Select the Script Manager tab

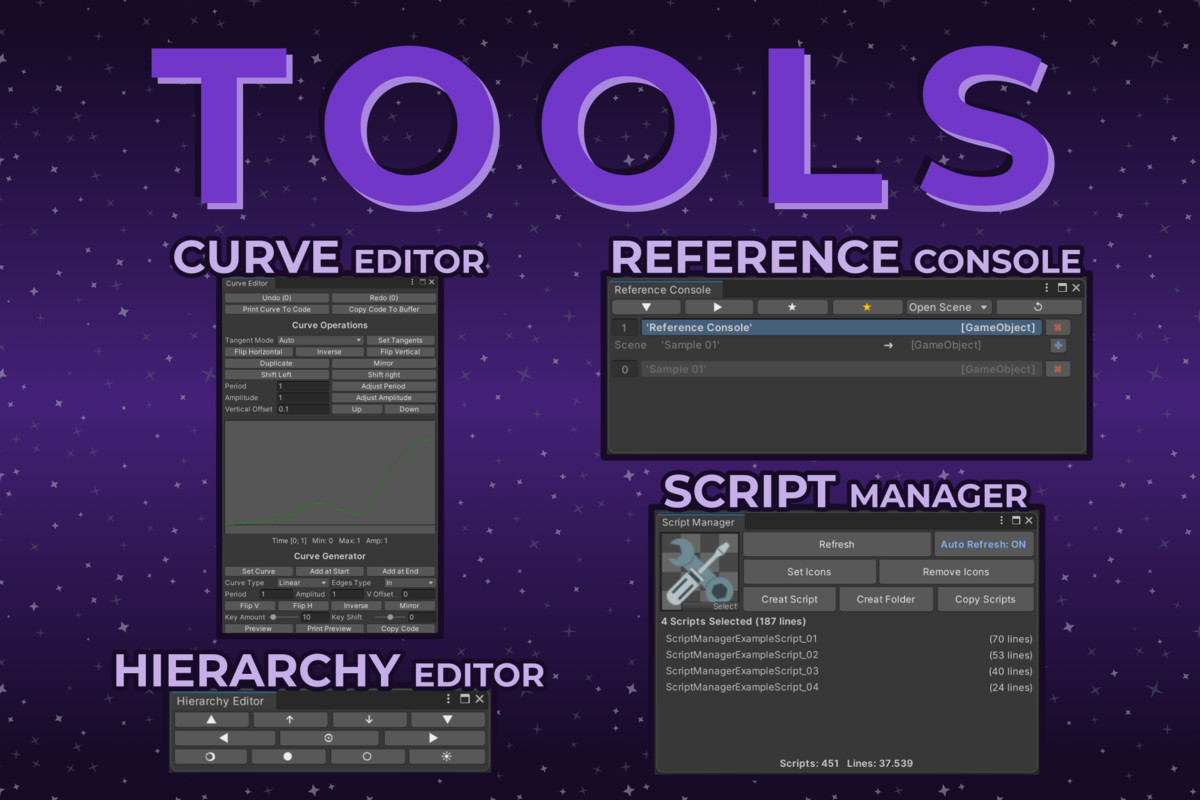[x=699, y=522]
